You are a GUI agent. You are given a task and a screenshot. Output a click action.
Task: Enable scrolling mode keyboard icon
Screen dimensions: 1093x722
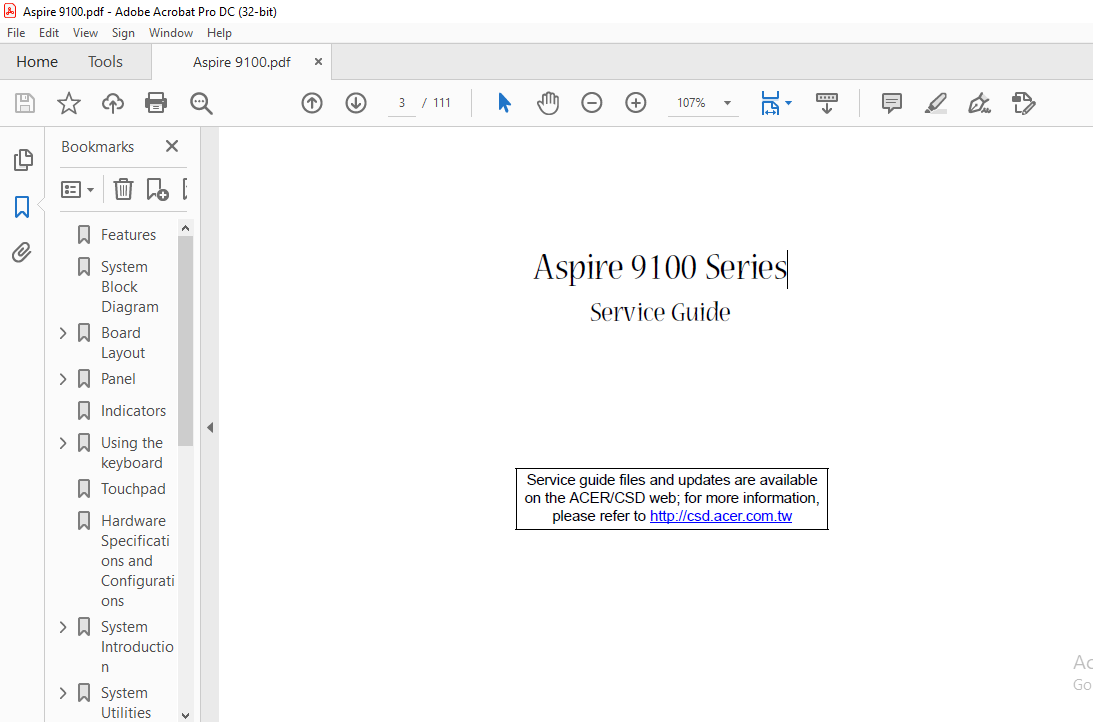(x=827, y=103)
